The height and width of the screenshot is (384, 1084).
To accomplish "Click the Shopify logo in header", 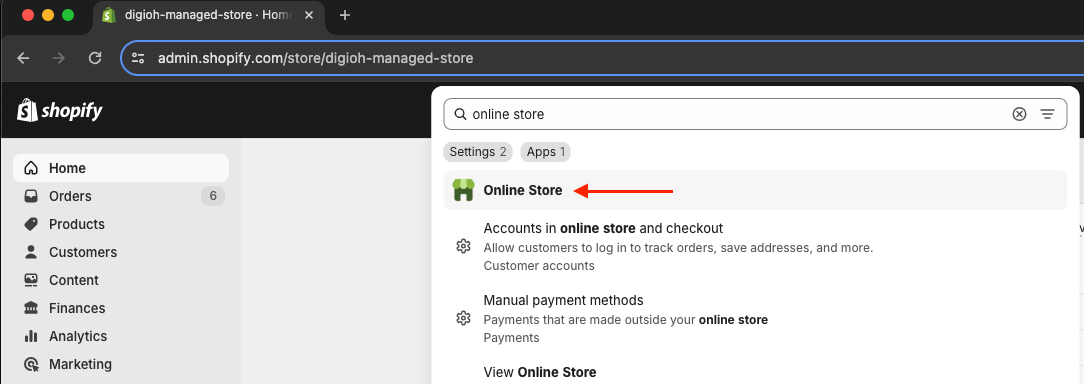I will [60, 111].
